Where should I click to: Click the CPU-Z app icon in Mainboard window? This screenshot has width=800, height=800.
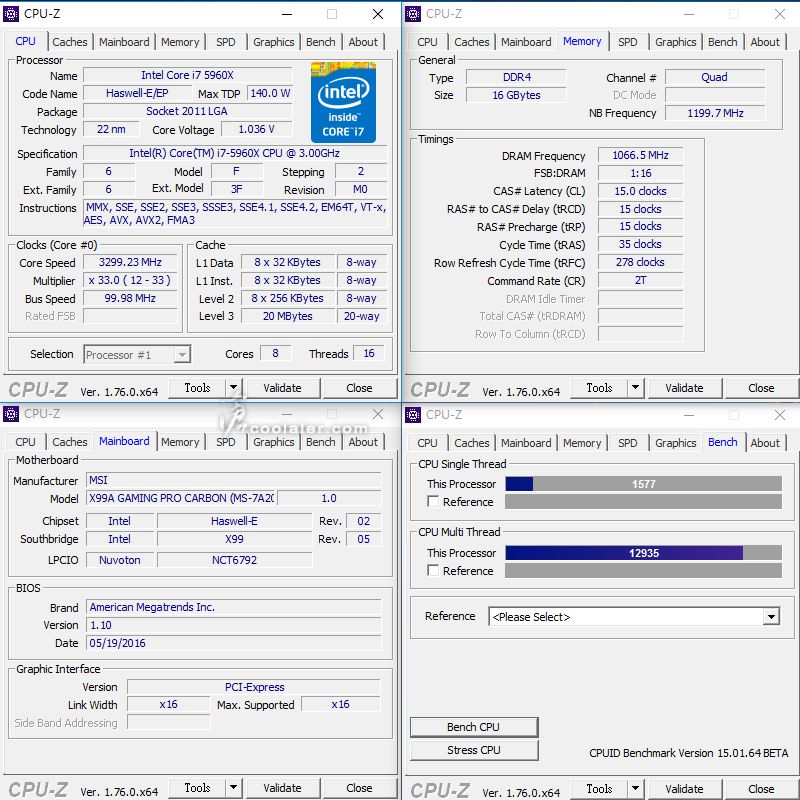tap(11, 414)
